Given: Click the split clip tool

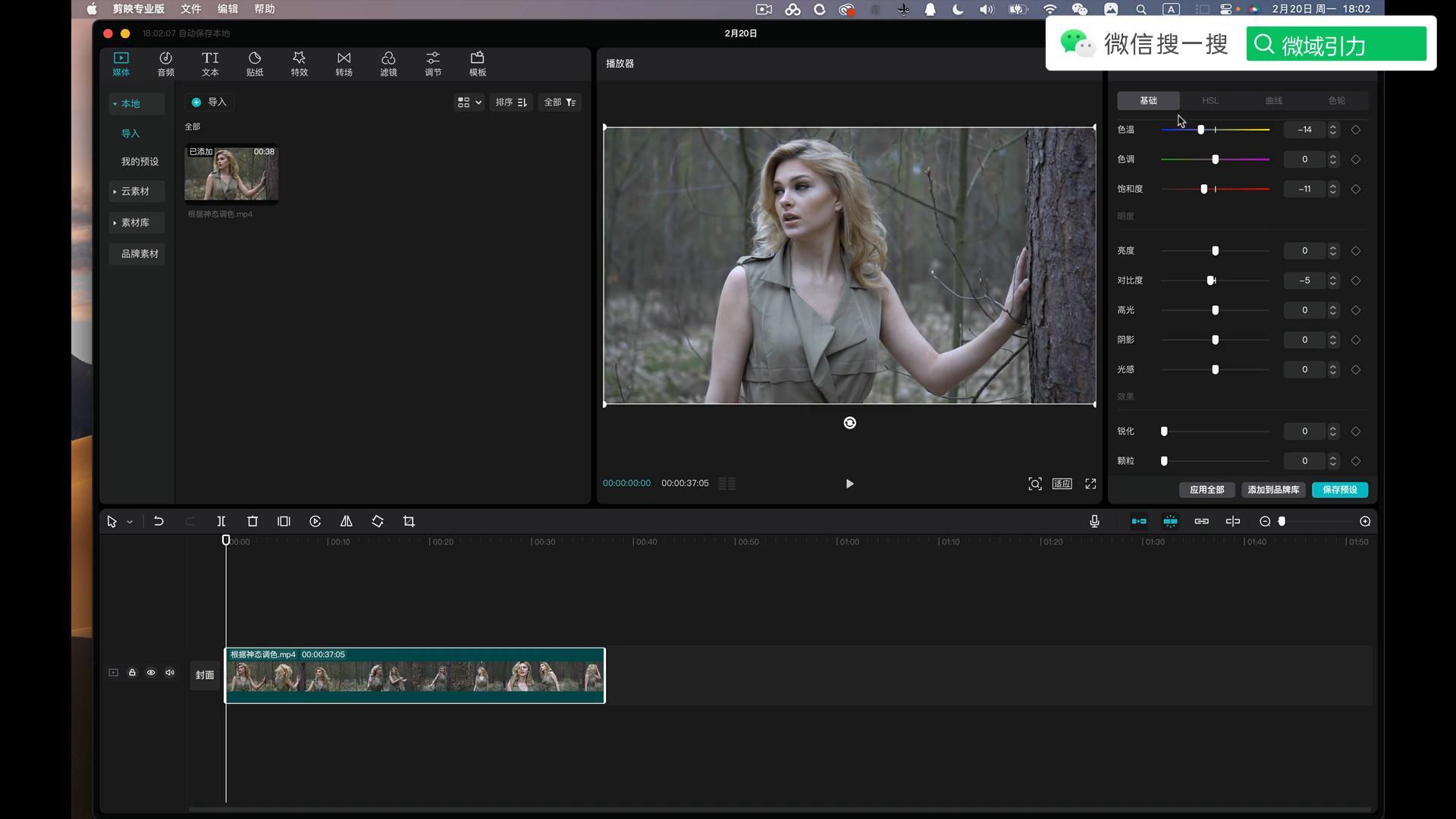Looking at the screenshot, I should pos(221,522).
